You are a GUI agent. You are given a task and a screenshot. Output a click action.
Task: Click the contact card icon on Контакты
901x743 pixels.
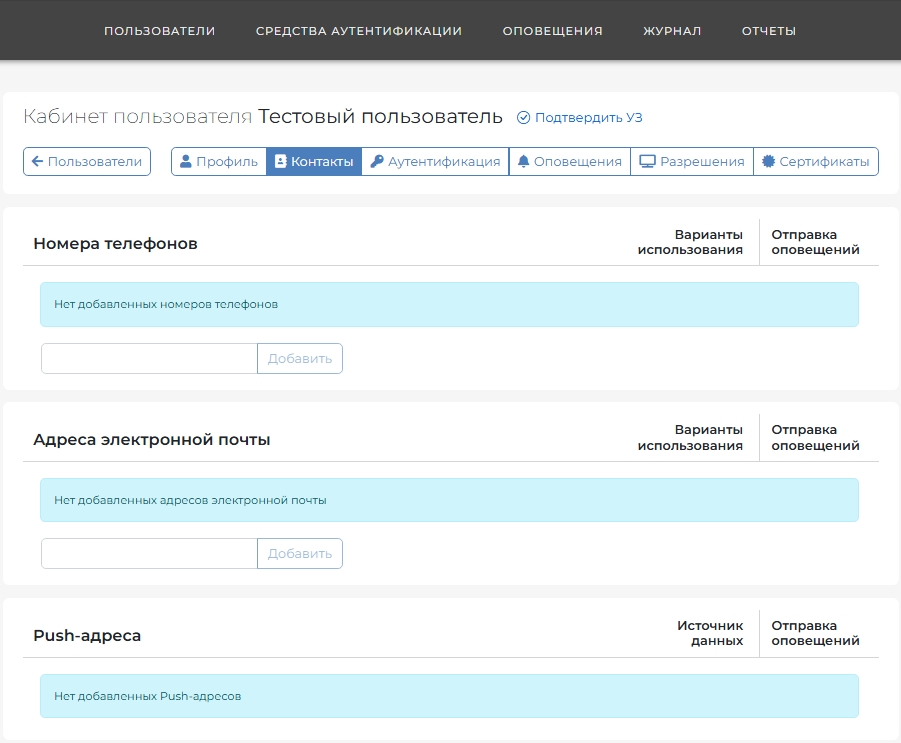[x=280, y=161]
